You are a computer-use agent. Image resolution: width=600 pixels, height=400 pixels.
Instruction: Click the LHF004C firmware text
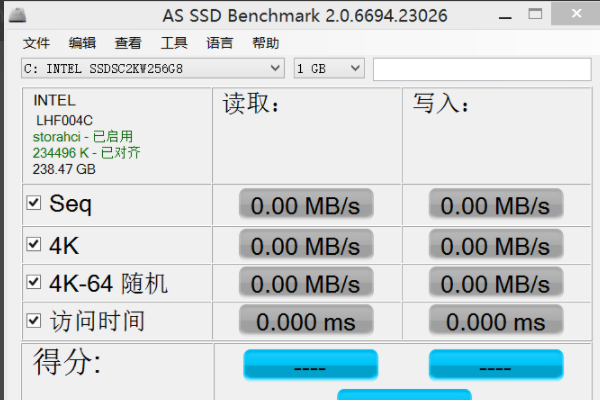64,121
